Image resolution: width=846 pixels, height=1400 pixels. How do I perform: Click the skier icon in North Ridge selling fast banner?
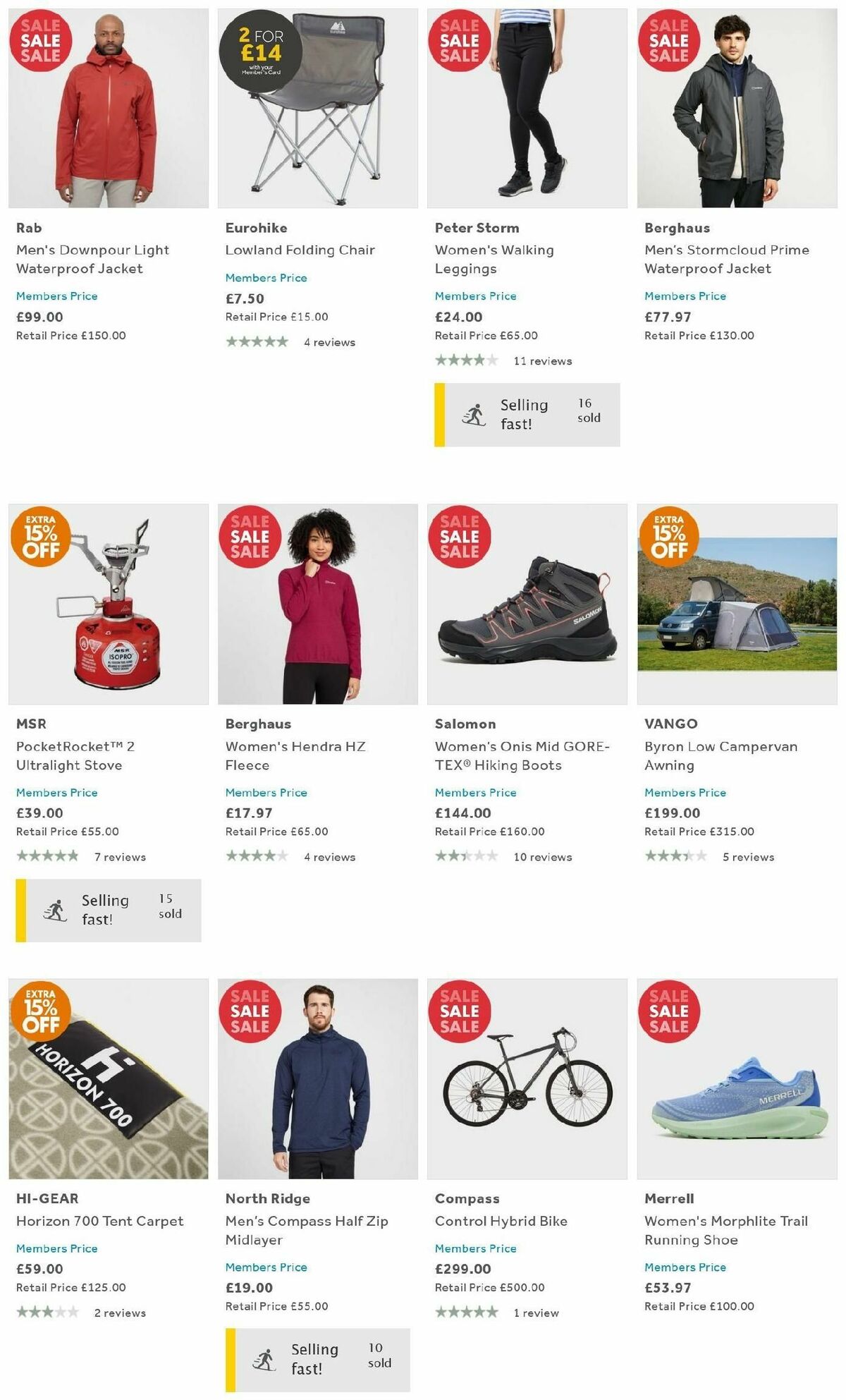[x=266, y=1359]
